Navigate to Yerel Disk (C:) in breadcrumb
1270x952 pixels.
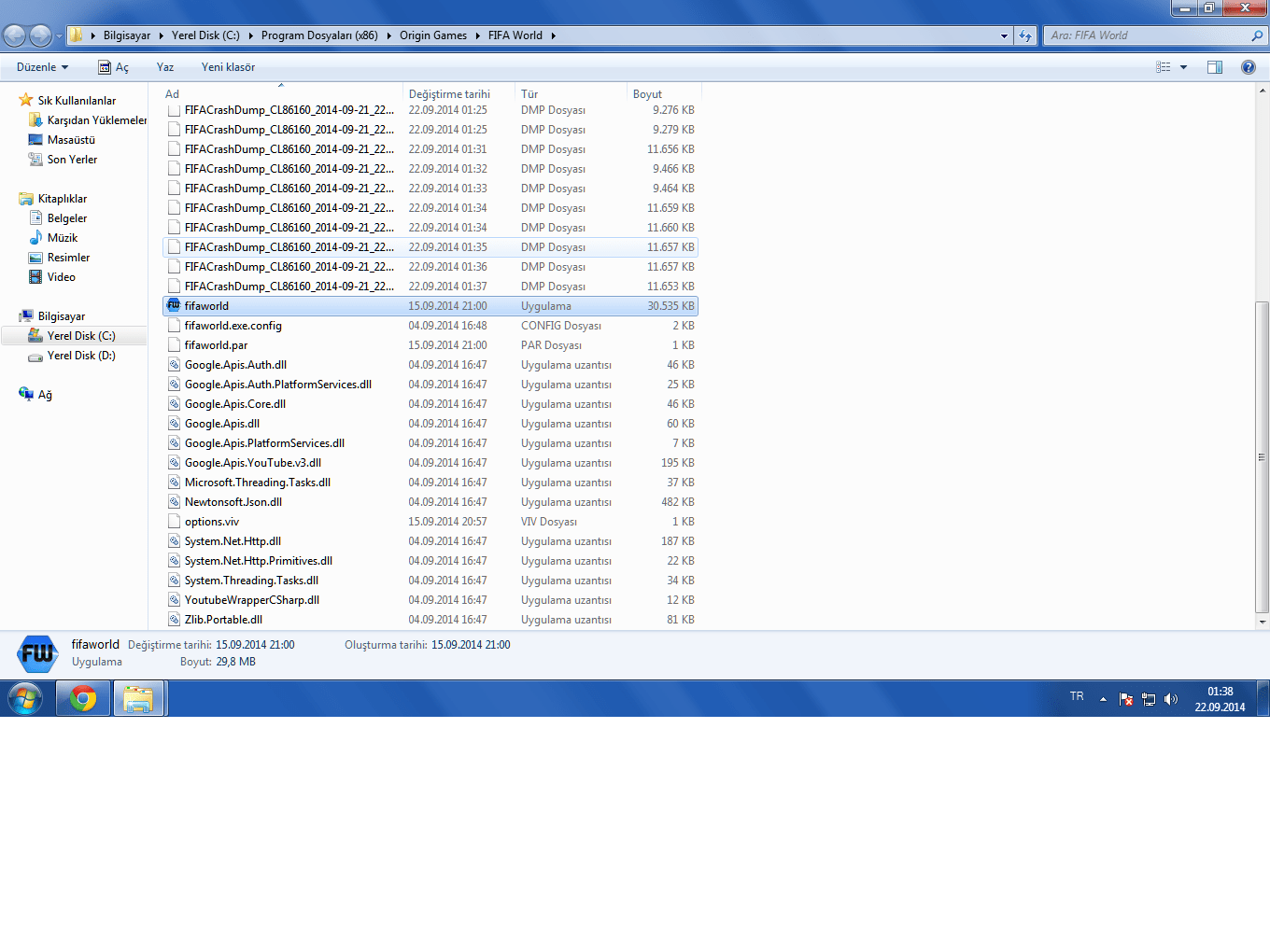pos(205,35)
